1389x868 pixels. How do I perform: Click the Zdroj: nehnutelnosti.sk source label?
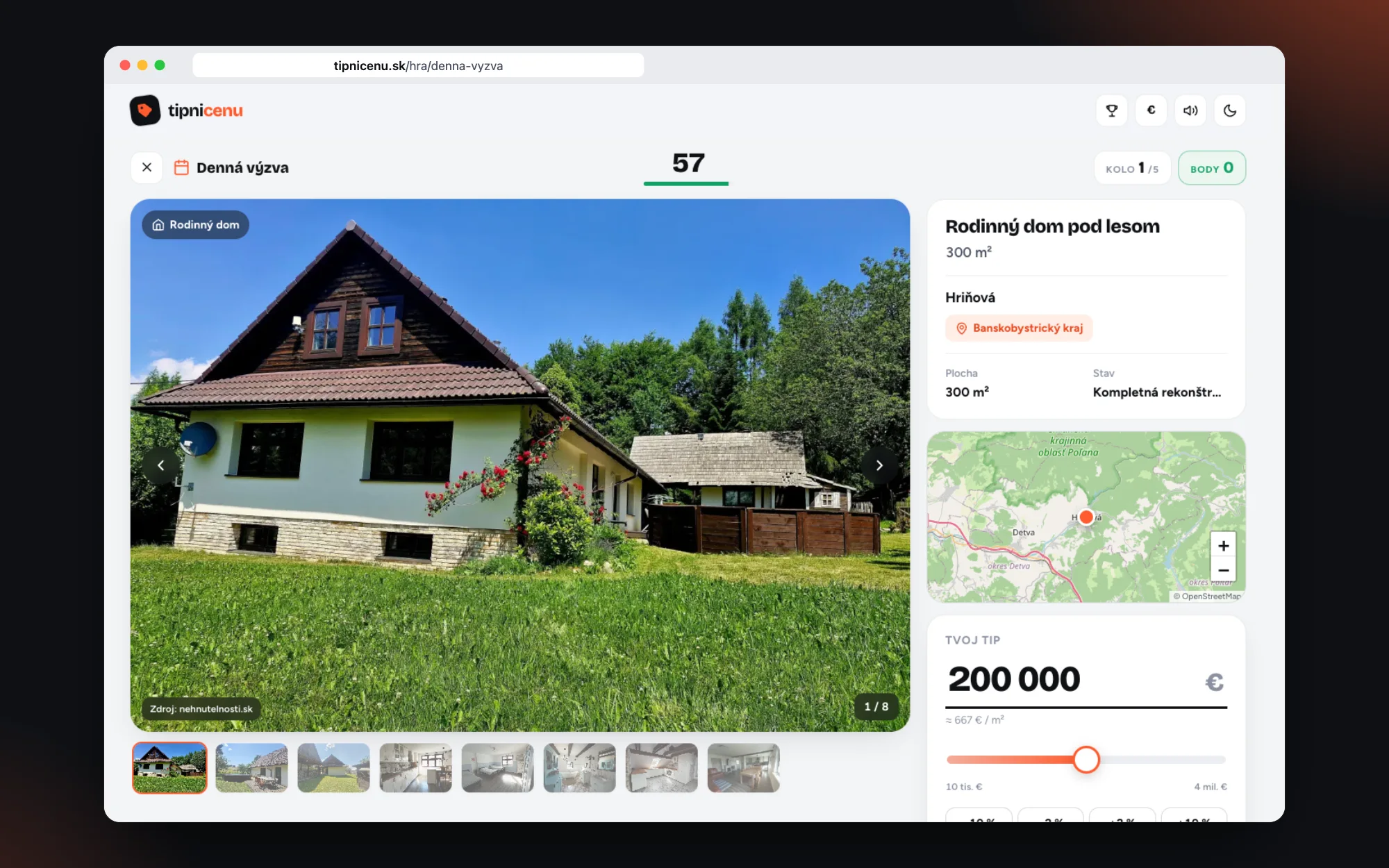[201, 709]
